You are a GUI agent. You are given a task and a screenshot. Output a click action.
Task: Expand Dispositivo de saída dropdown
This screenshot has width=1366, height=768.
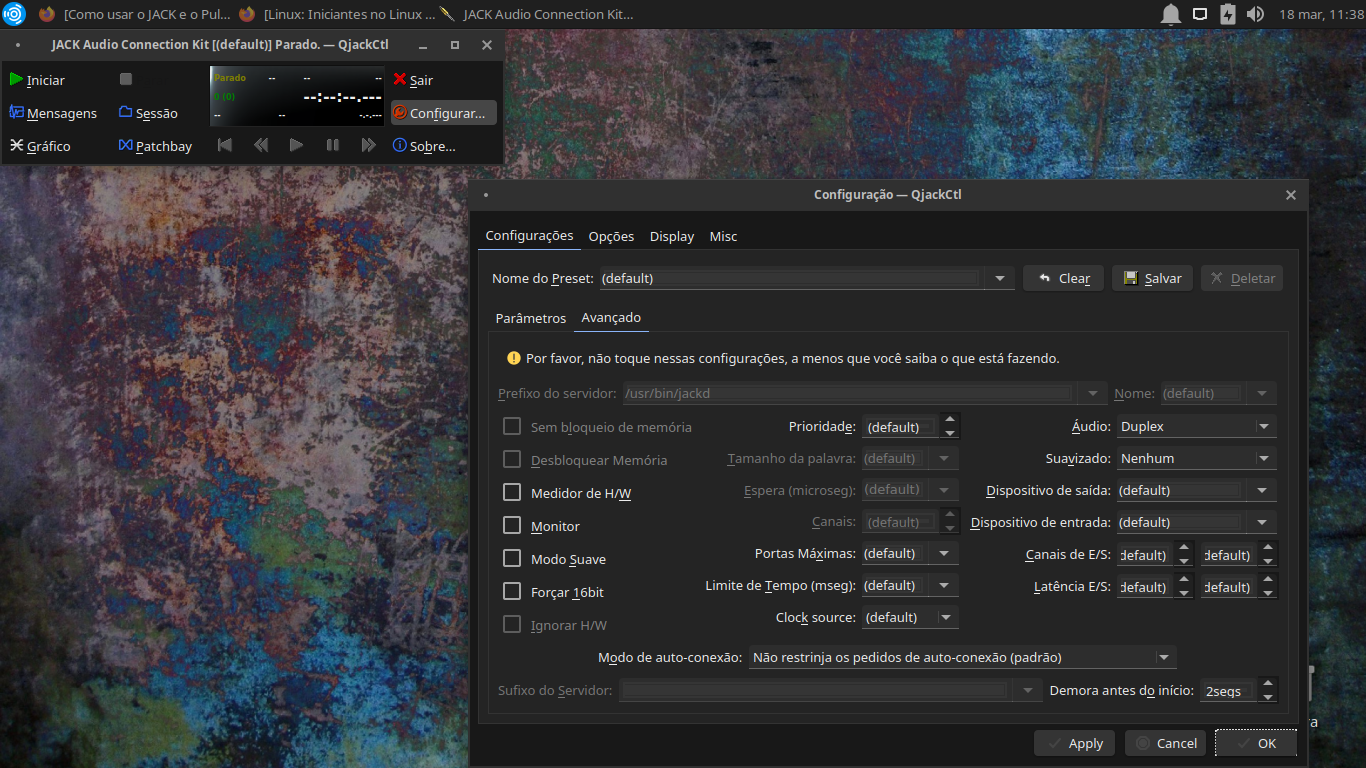(1262, 490)
